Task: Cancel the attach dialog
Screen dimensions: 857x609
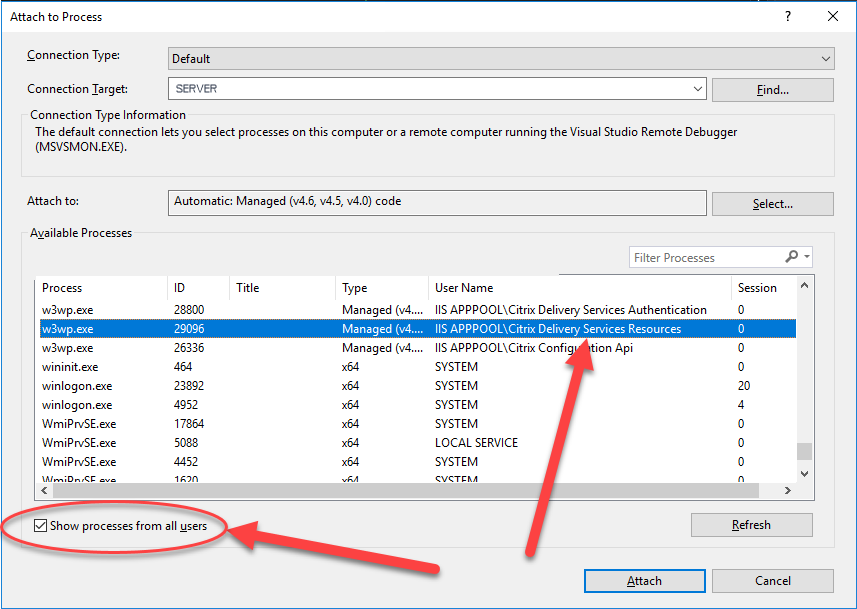Action: 772,581
